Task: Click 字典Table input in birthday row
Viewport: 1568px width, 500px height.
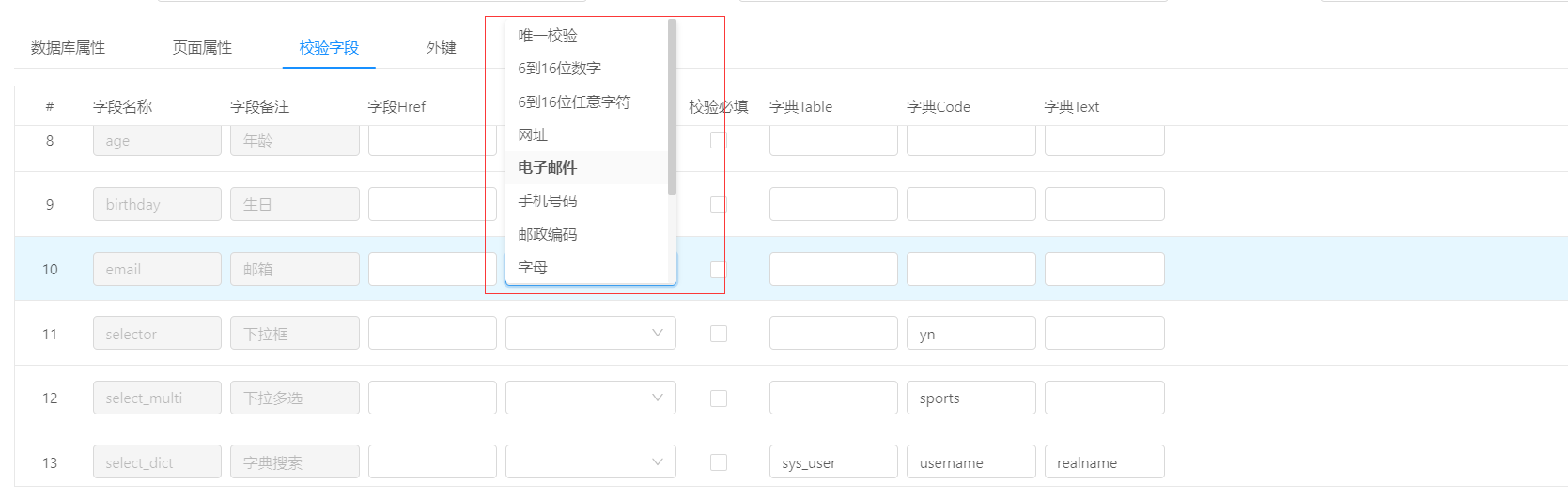Action: tap(833, 204)
